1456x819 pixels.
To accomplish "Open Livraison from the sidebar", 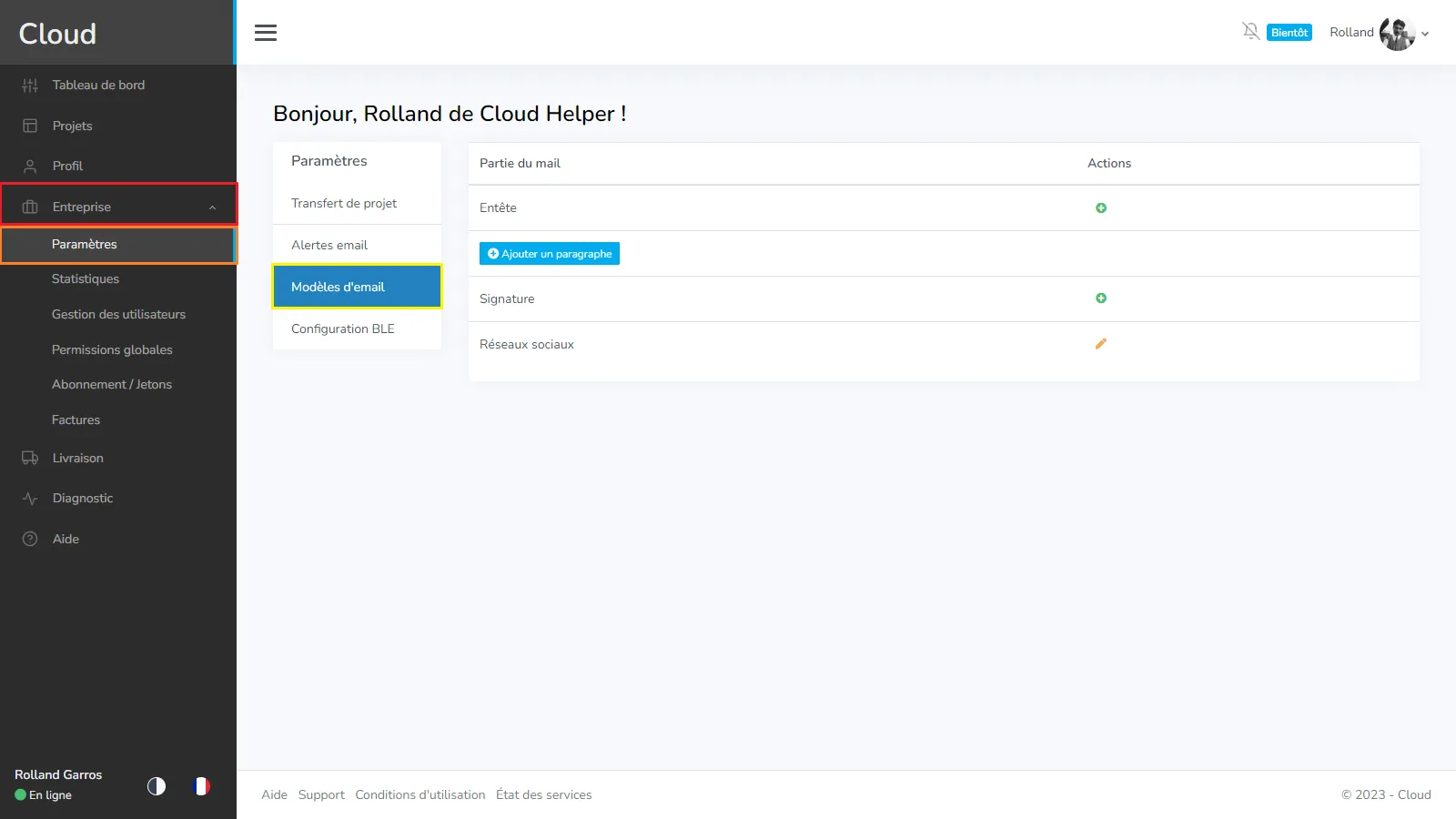I will click(77, 459).
